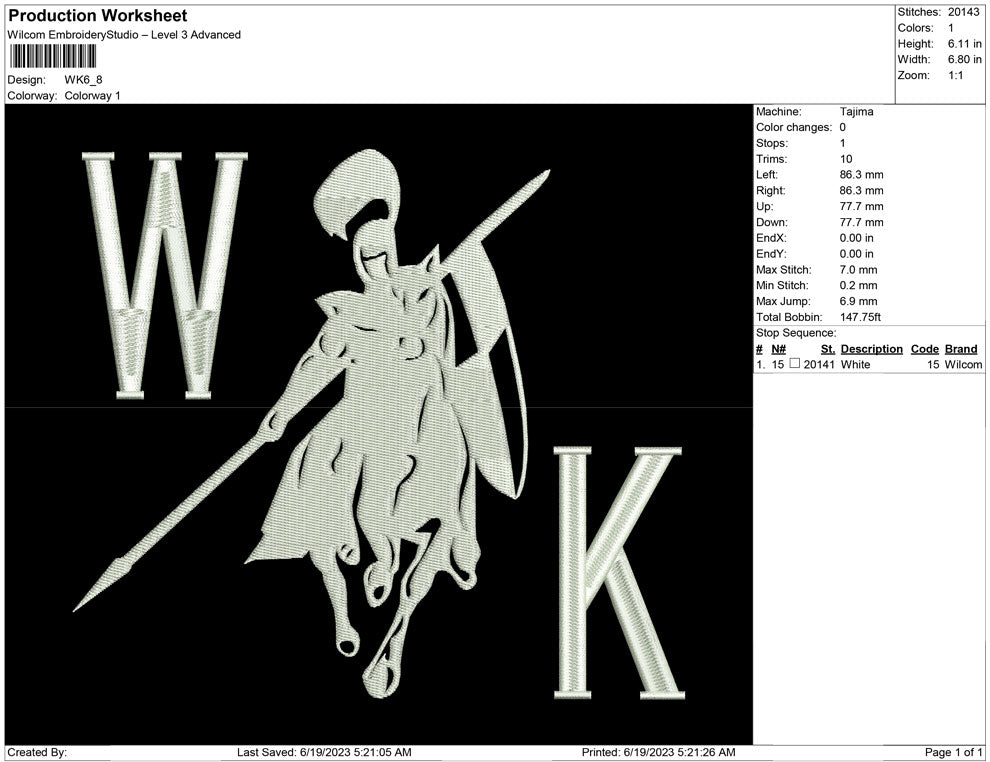
Task: Click the Last Saved timestamp in footer
Action: tap(324, 752)
